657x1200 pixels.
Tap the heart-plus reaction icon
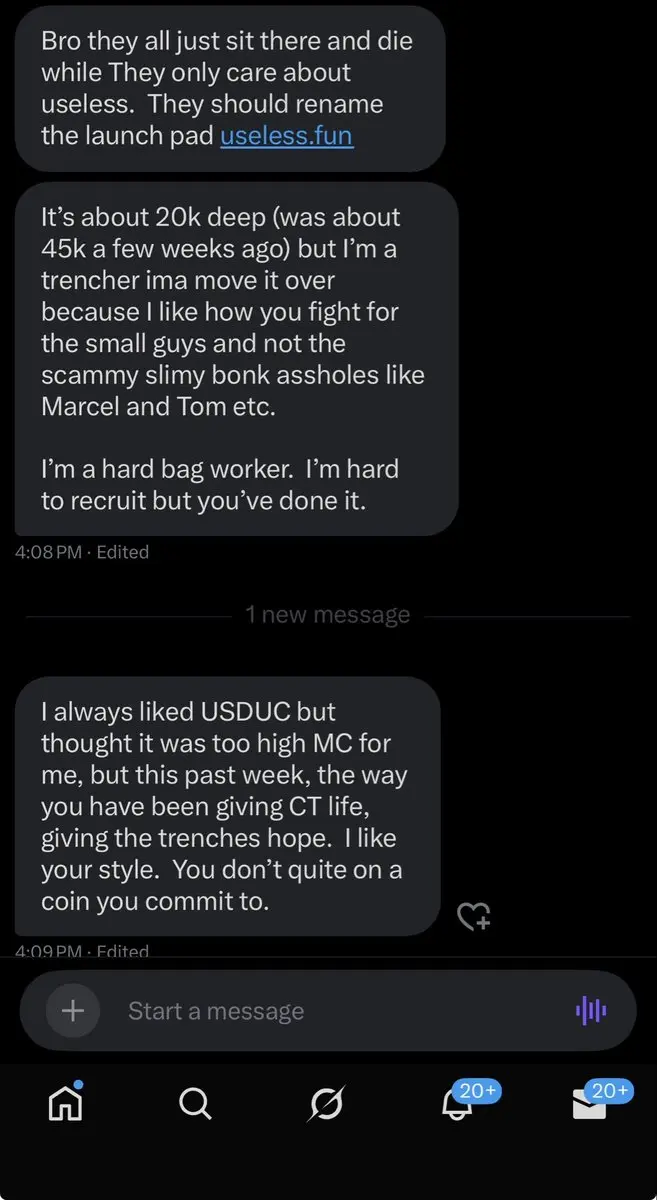click(x=473, y=915)
